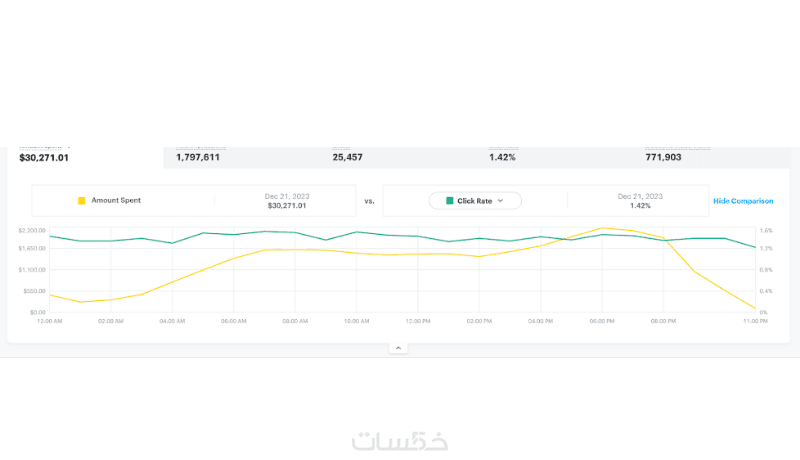The width and height of the screenshot is (800, 460).
Task: Click the Hide Comparison link
Action: [743, 201]
